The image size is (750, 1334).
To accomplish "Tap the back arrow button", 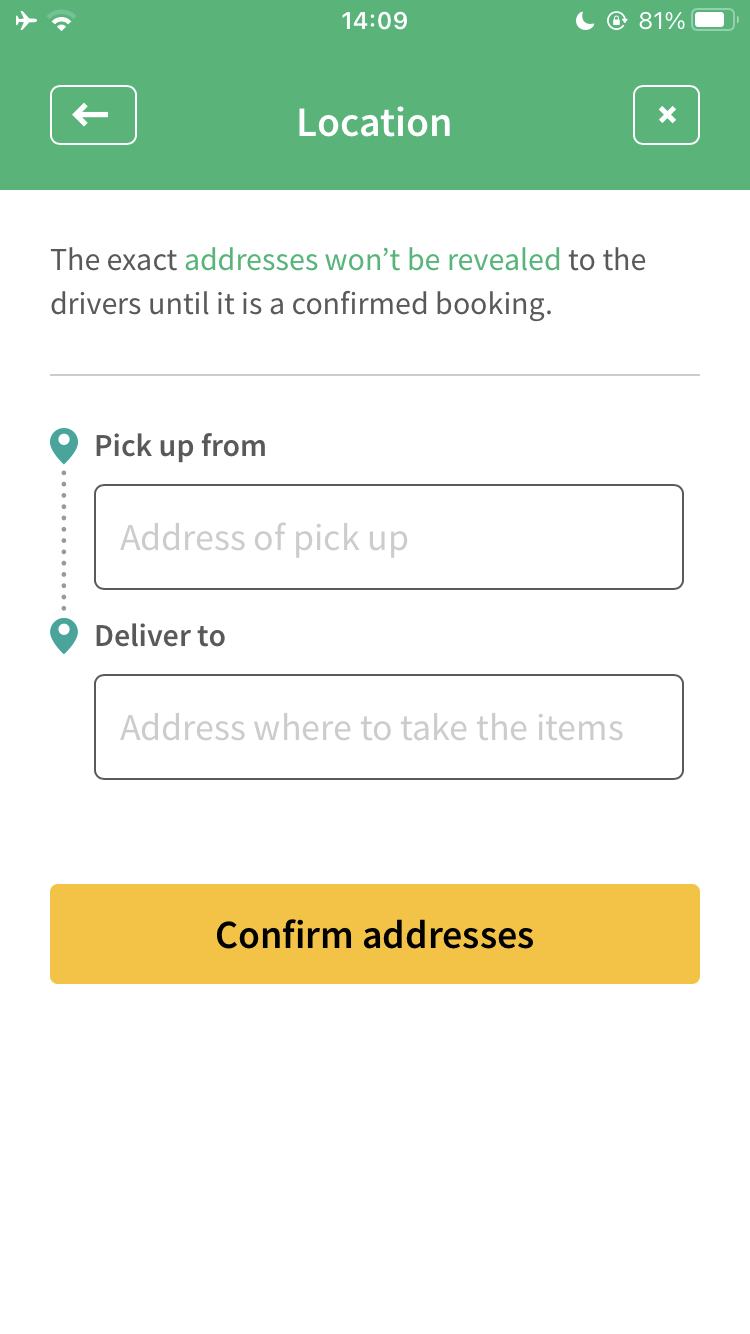I will click(x=93, y=115).
